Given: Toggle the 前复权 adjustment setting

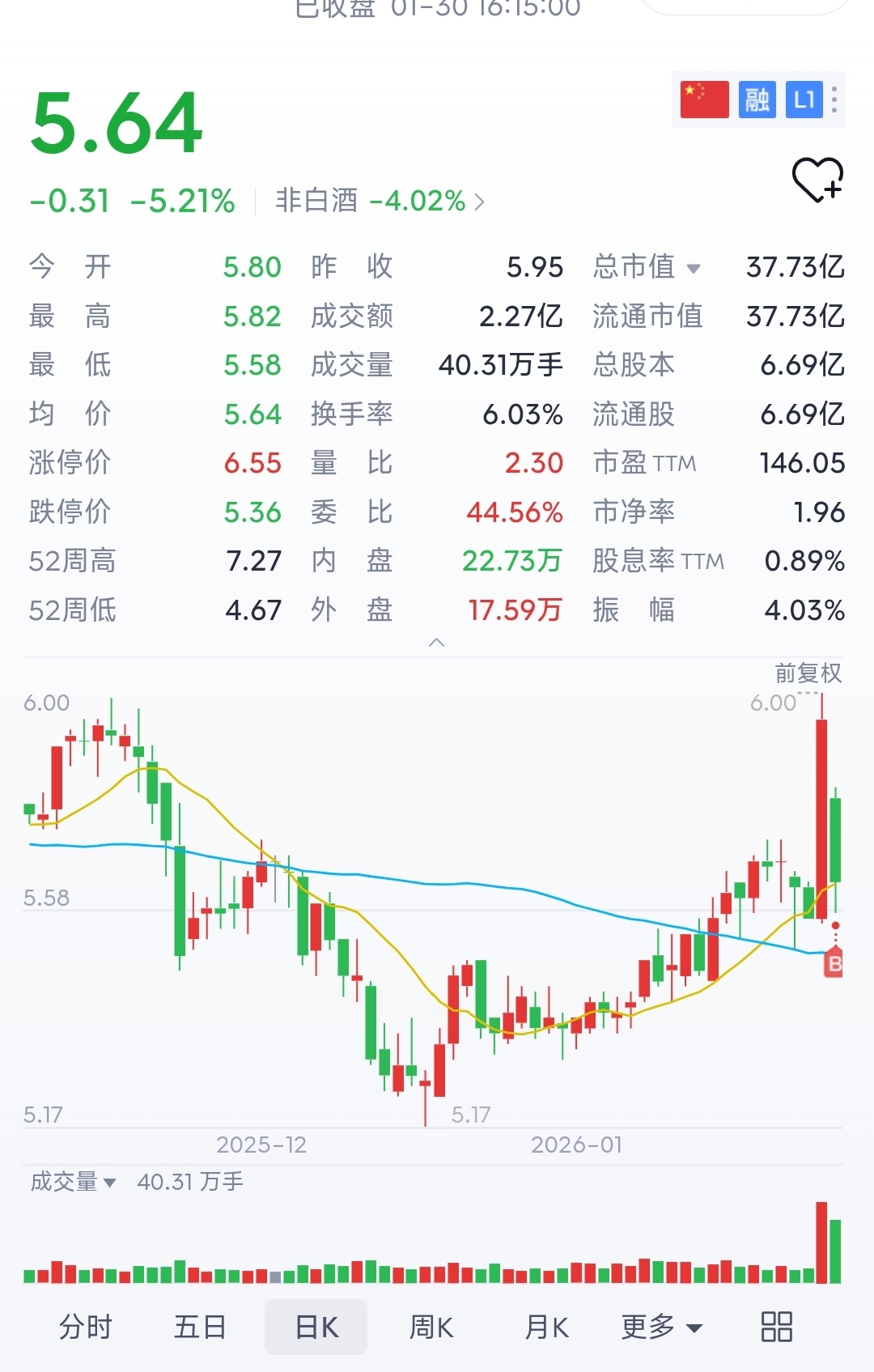Looking at the screenshot, I should click(808, 673).
